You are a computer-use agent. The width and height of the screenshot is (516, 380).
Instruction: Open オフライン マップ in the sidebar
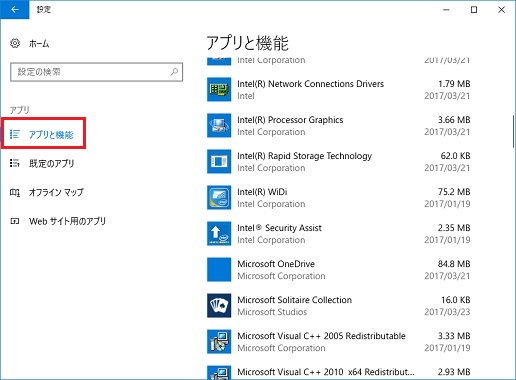point(56,192)
